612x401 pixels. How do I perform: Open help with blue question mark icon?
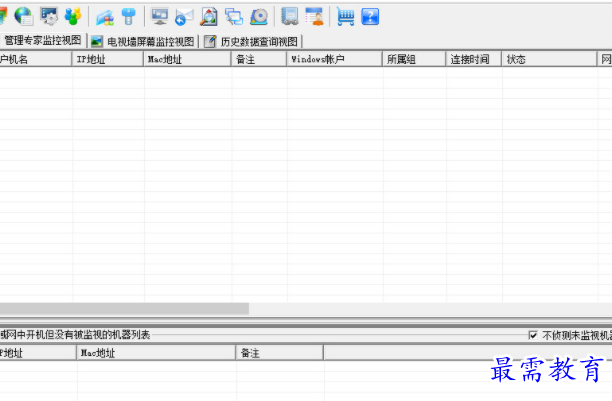point(370,17)
